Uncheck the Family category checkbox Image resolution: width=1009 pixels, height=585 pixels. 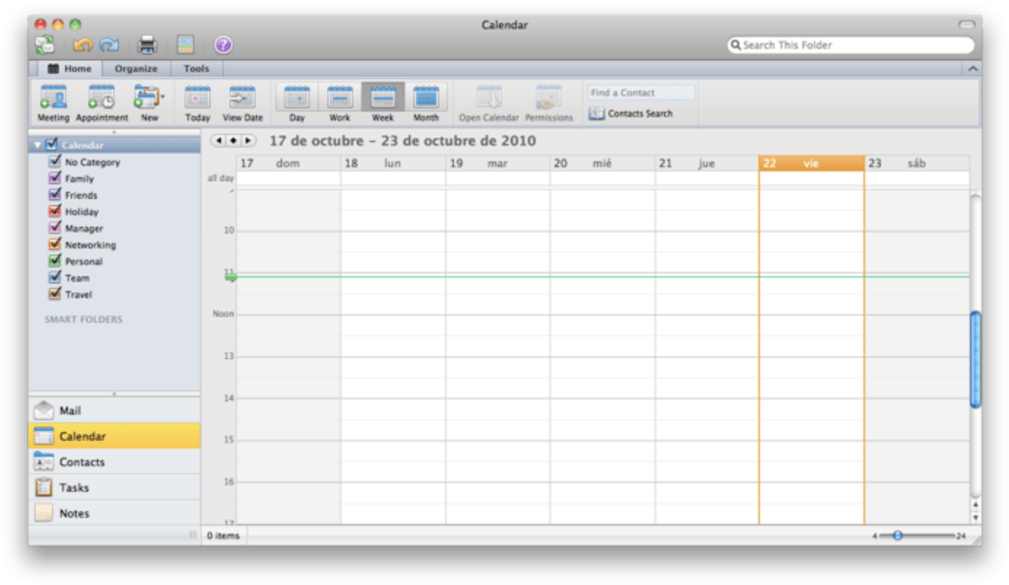55,179
